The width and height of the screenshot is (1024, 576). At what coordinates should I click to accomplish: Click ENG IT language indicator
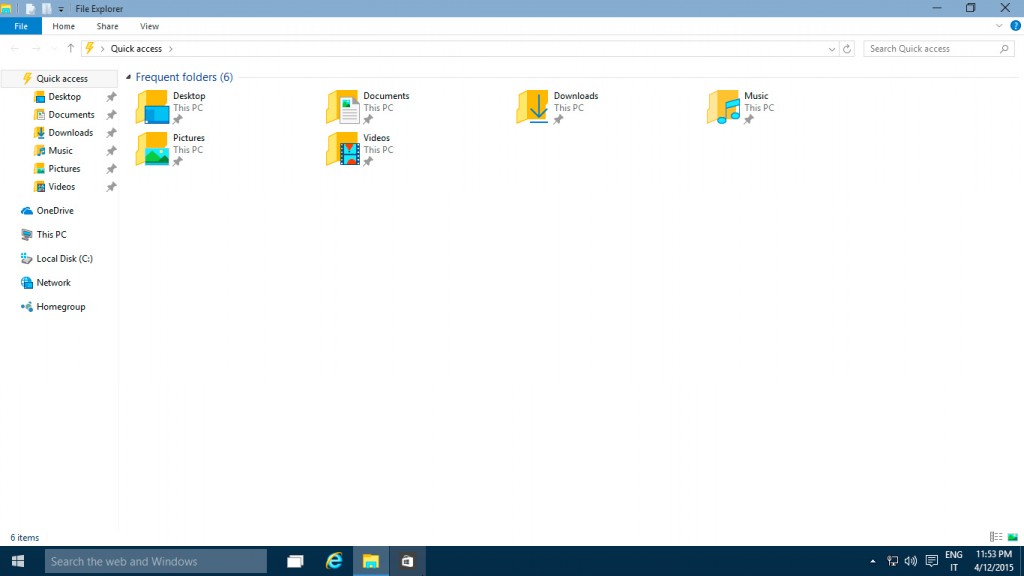(953, 562)
